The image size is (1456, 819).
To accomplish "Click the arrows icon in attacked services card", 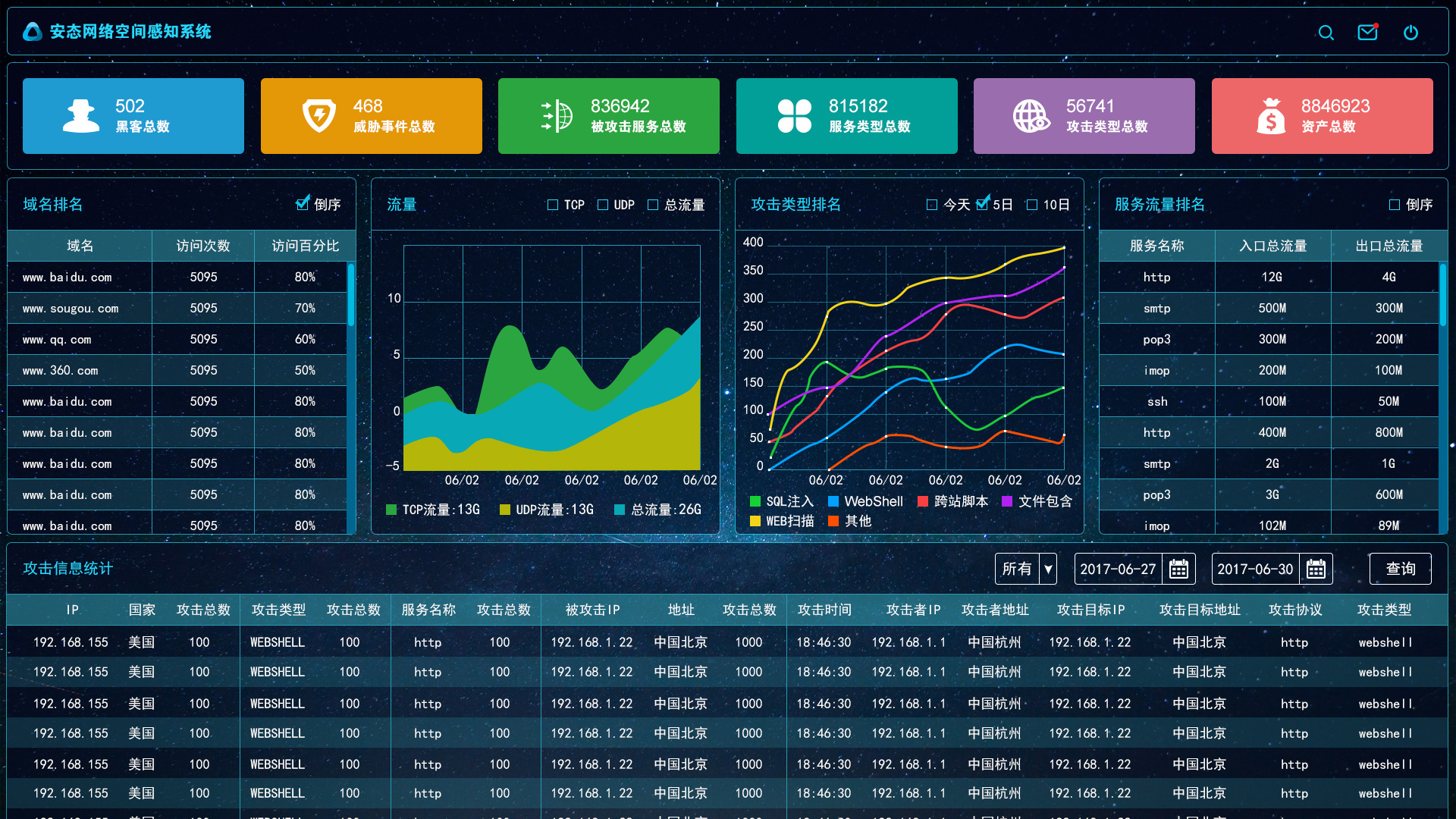I will pyautogui.click(x=557, y=116).
